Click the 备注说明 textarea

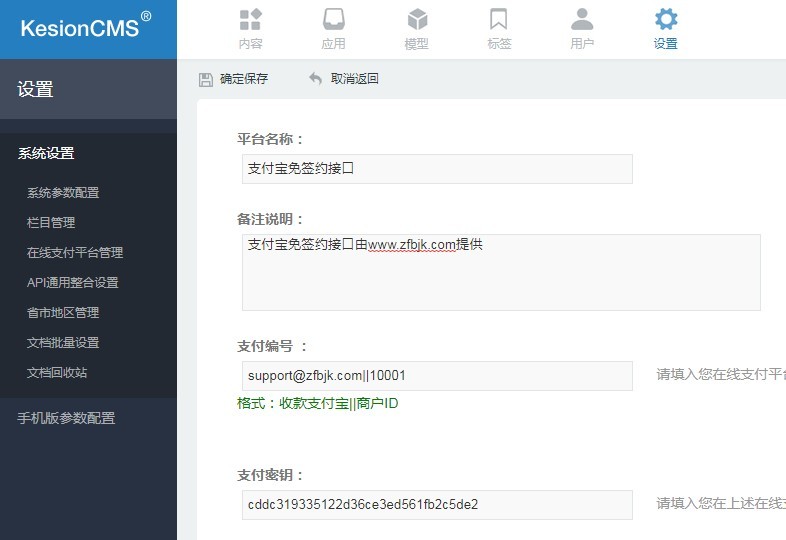pos(501,272)
